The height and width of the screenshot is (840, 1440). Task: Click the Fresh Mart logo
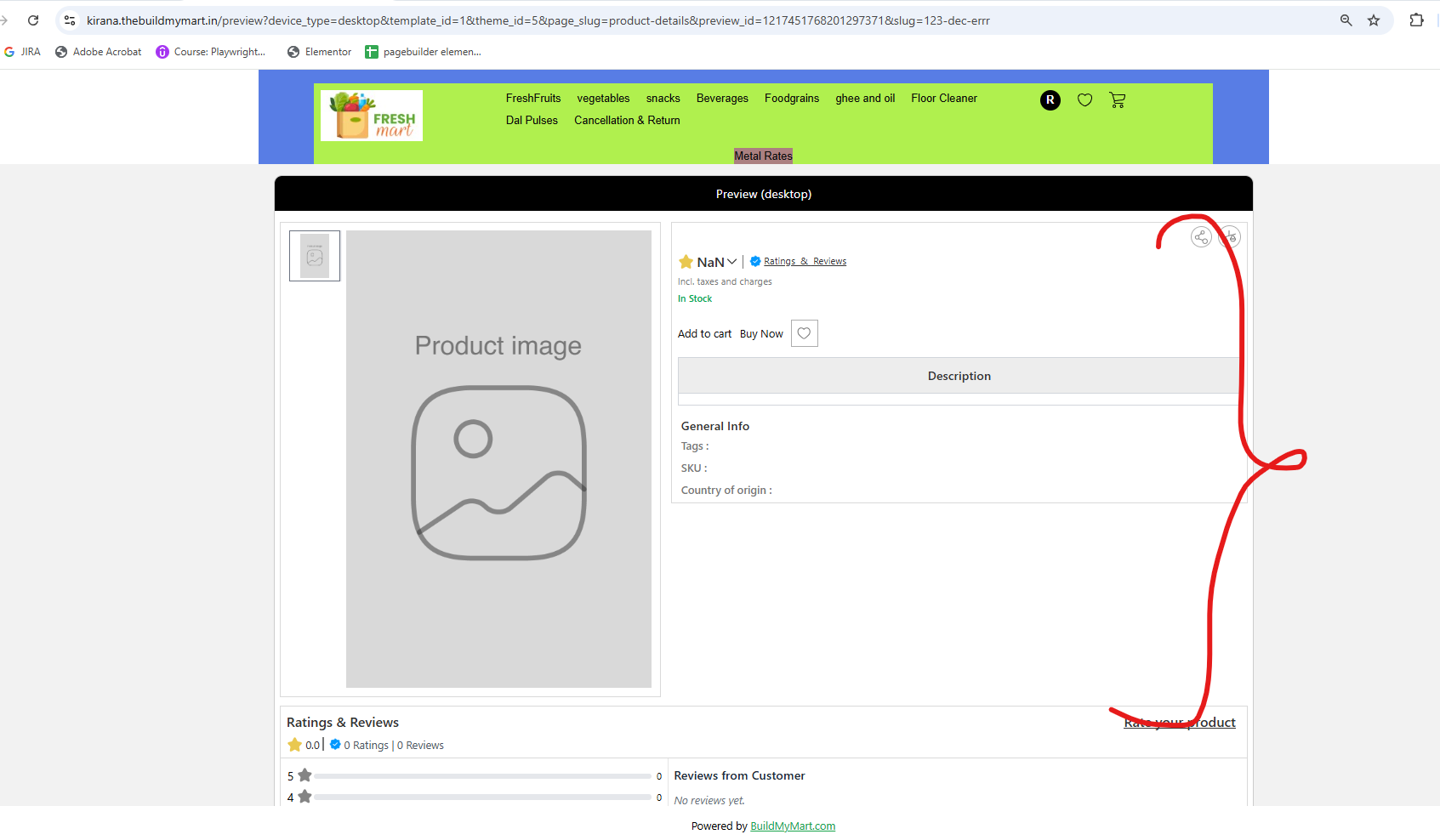372,116
